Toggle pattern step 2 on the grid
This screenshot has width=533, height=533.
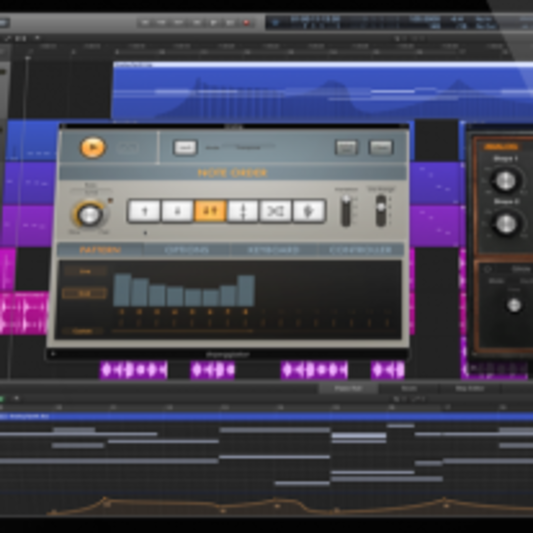coord(140,312)
